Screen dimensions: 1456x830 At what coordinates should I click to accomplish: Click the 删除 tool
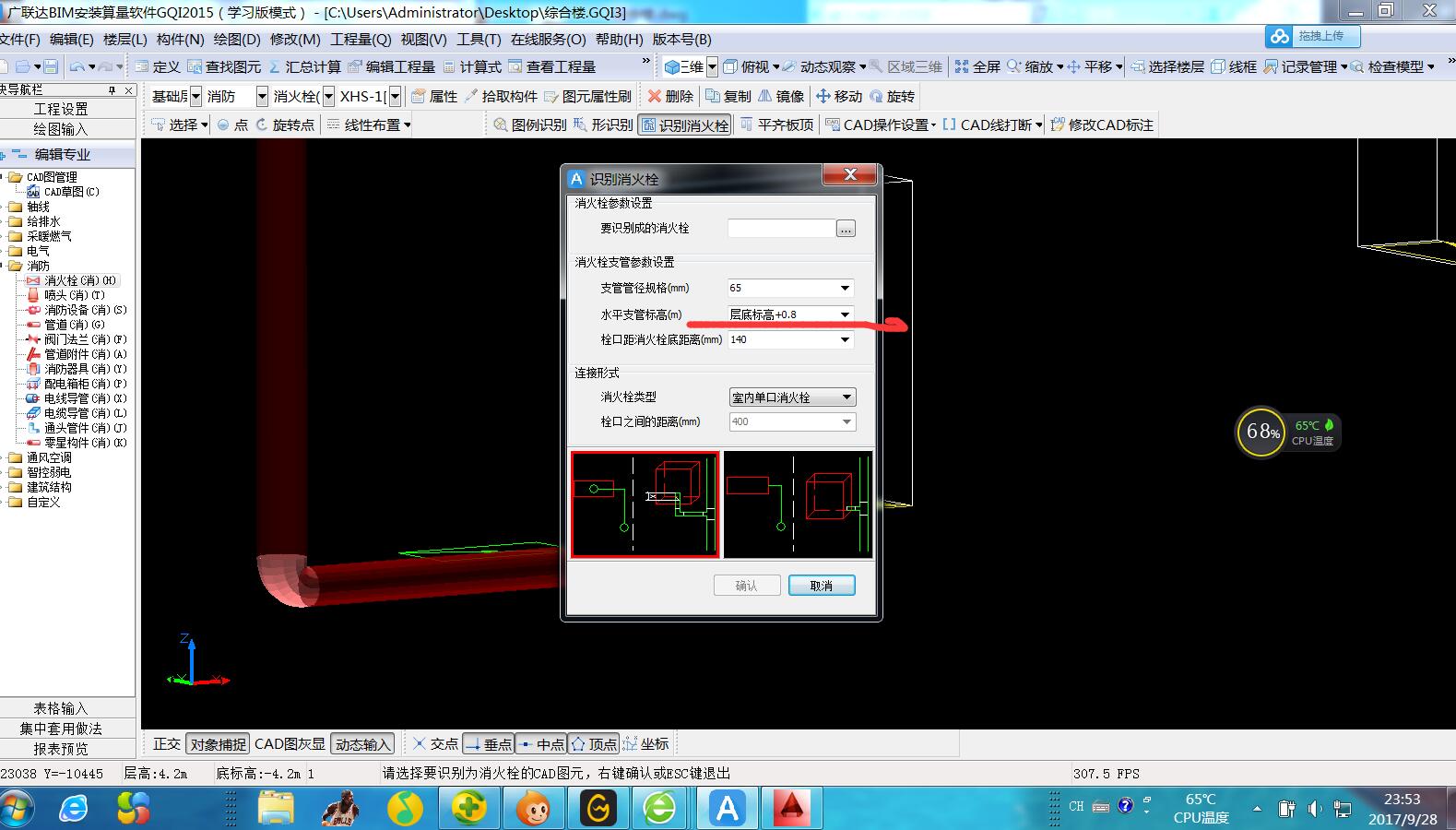coord(670,96)
